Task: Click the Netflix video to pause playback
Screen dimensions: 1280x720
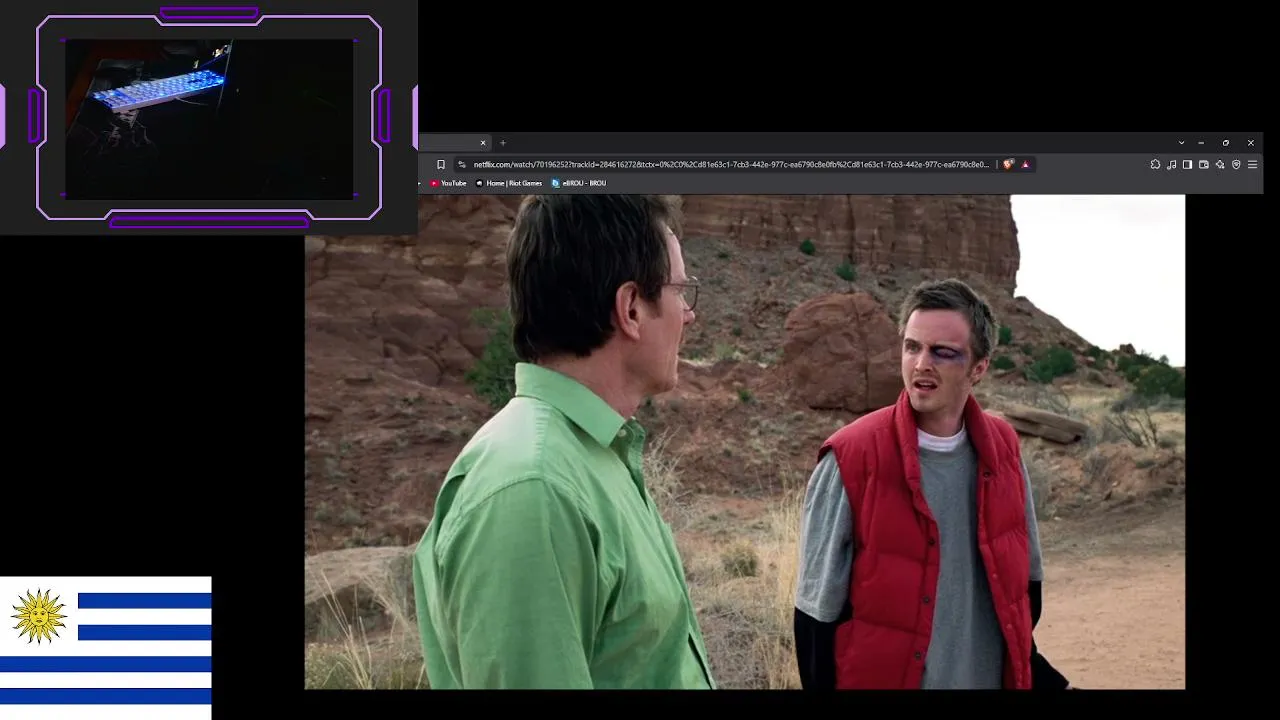Action: (x=745, y=442)
